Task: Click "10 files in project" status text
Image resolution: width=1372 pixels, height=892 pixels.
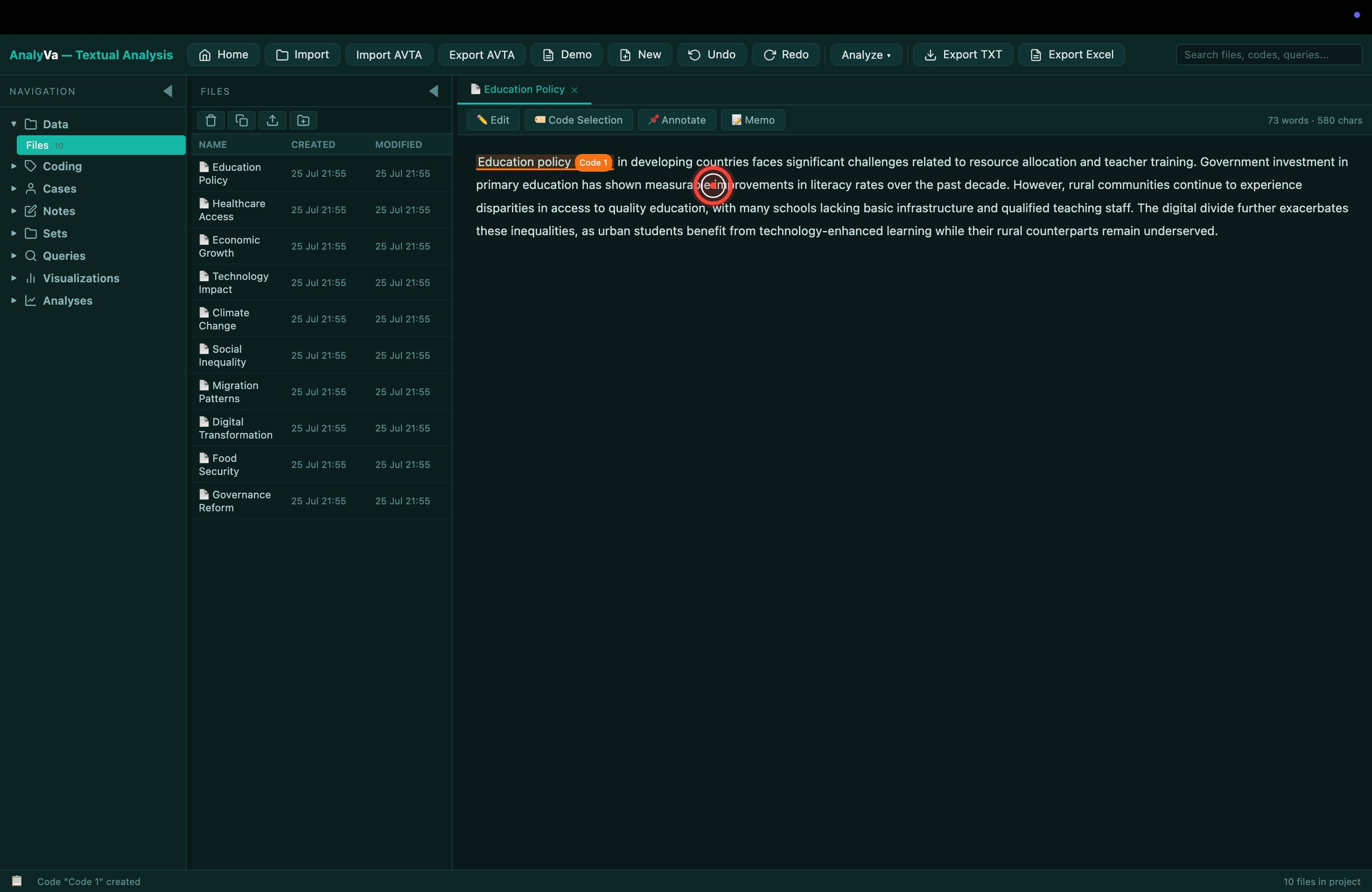Action: point(1322,882)
